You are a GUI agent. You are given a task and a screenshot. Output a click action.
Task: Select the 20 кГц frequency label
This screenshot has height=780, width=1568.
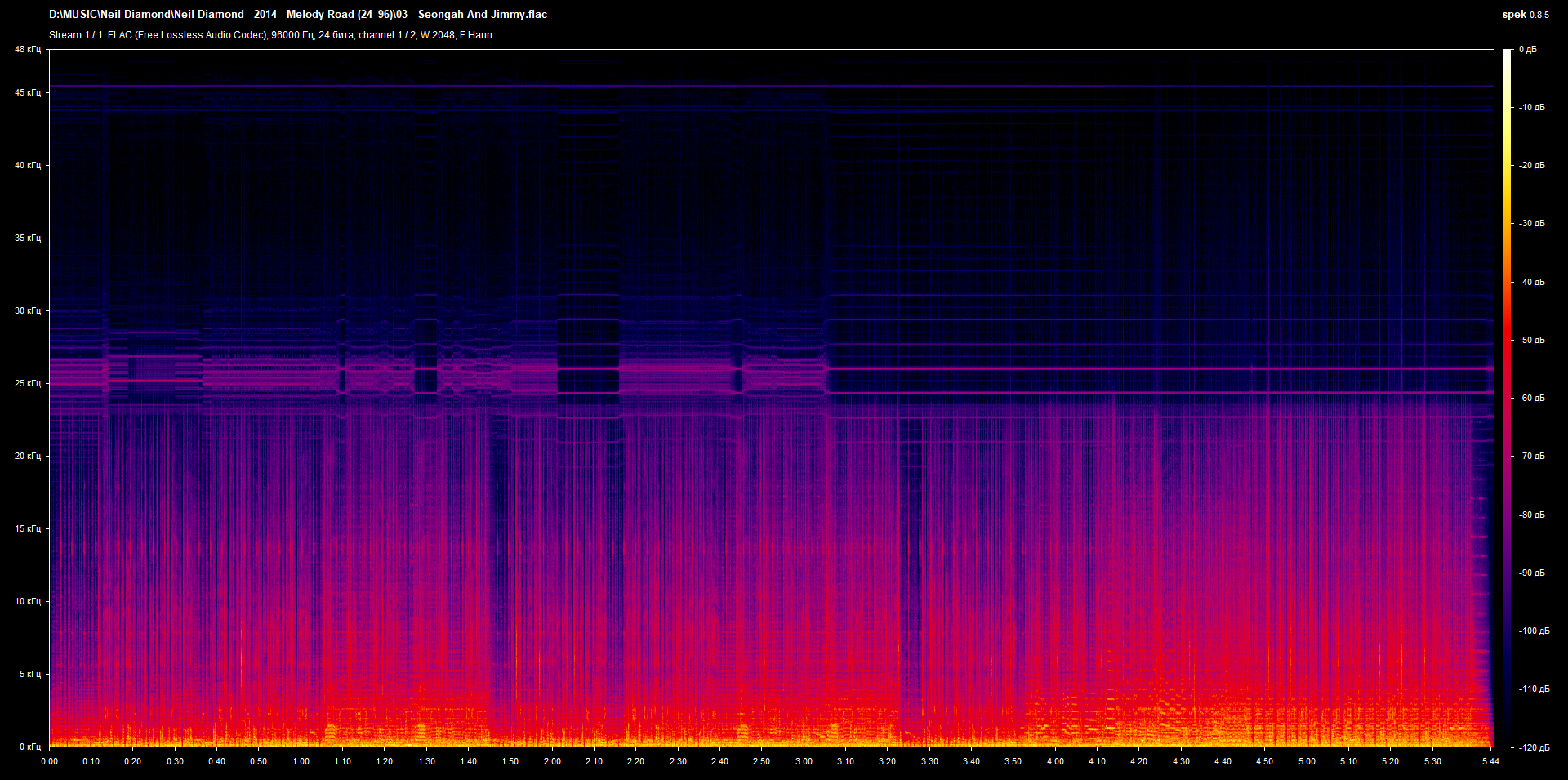pyautogui.click(x=27, y=457)
